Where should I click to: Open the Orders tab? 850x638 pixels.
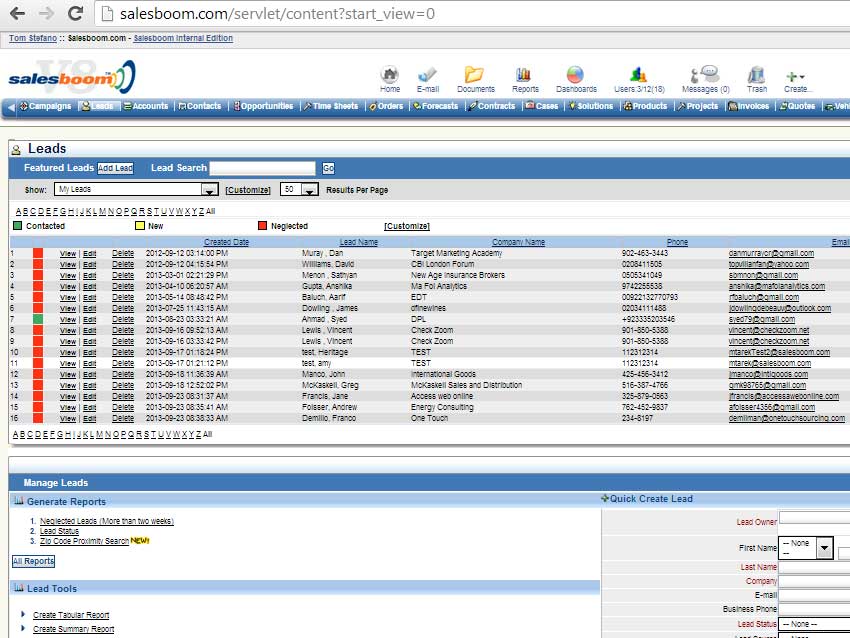(387, 106)
